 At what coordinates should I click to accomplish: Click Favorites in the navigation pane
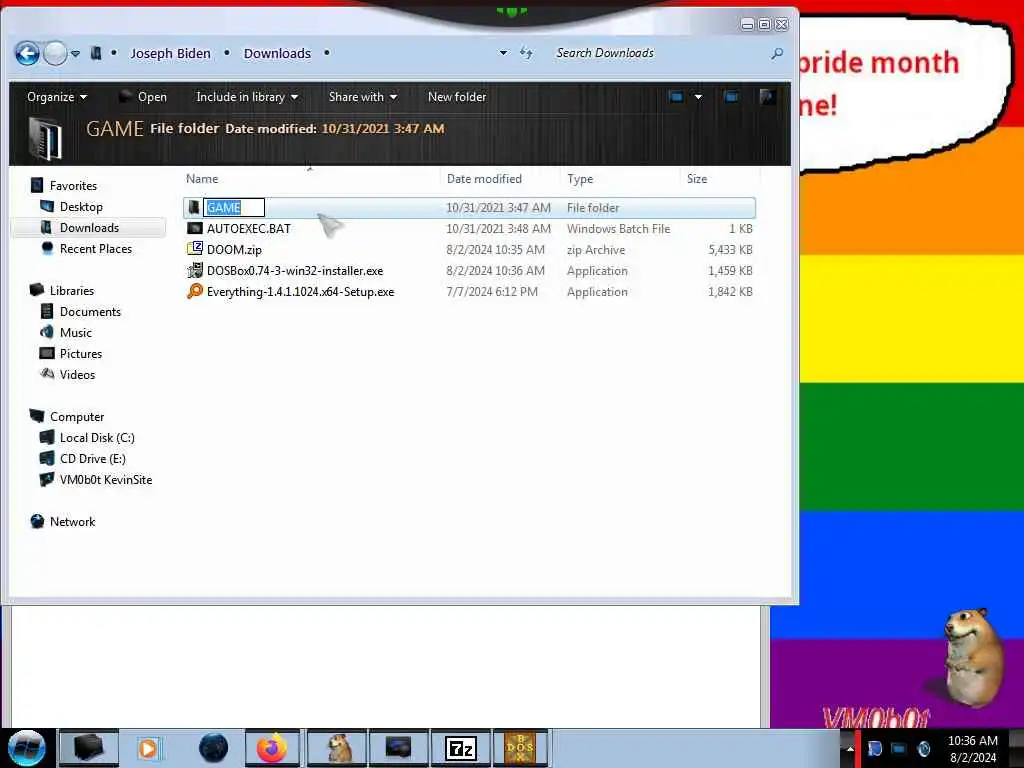[73, 185]
